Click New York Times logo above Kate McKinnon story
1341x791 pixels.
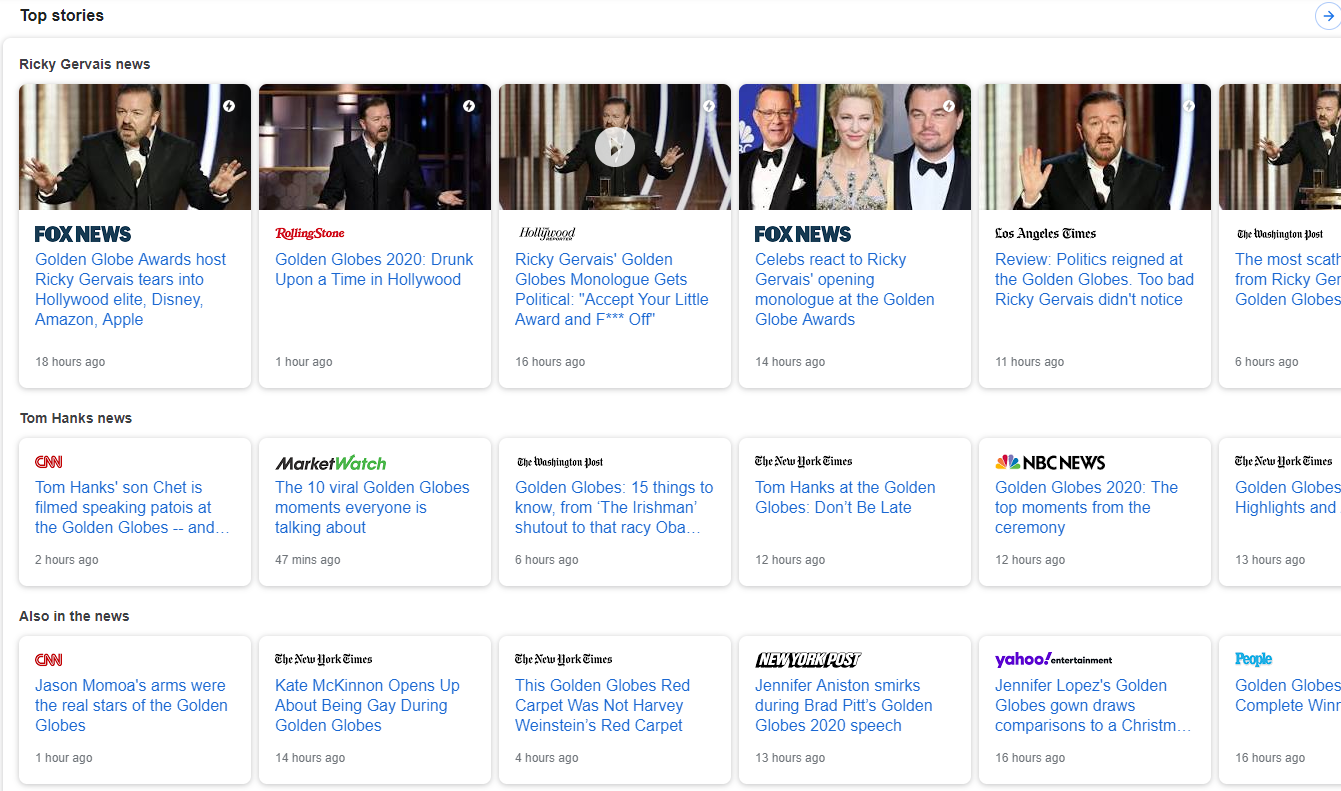point(324,659)
